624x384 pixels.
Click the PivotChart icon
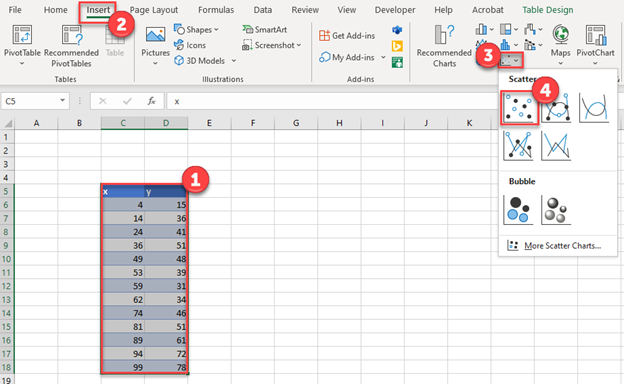[x=596, y=35]
